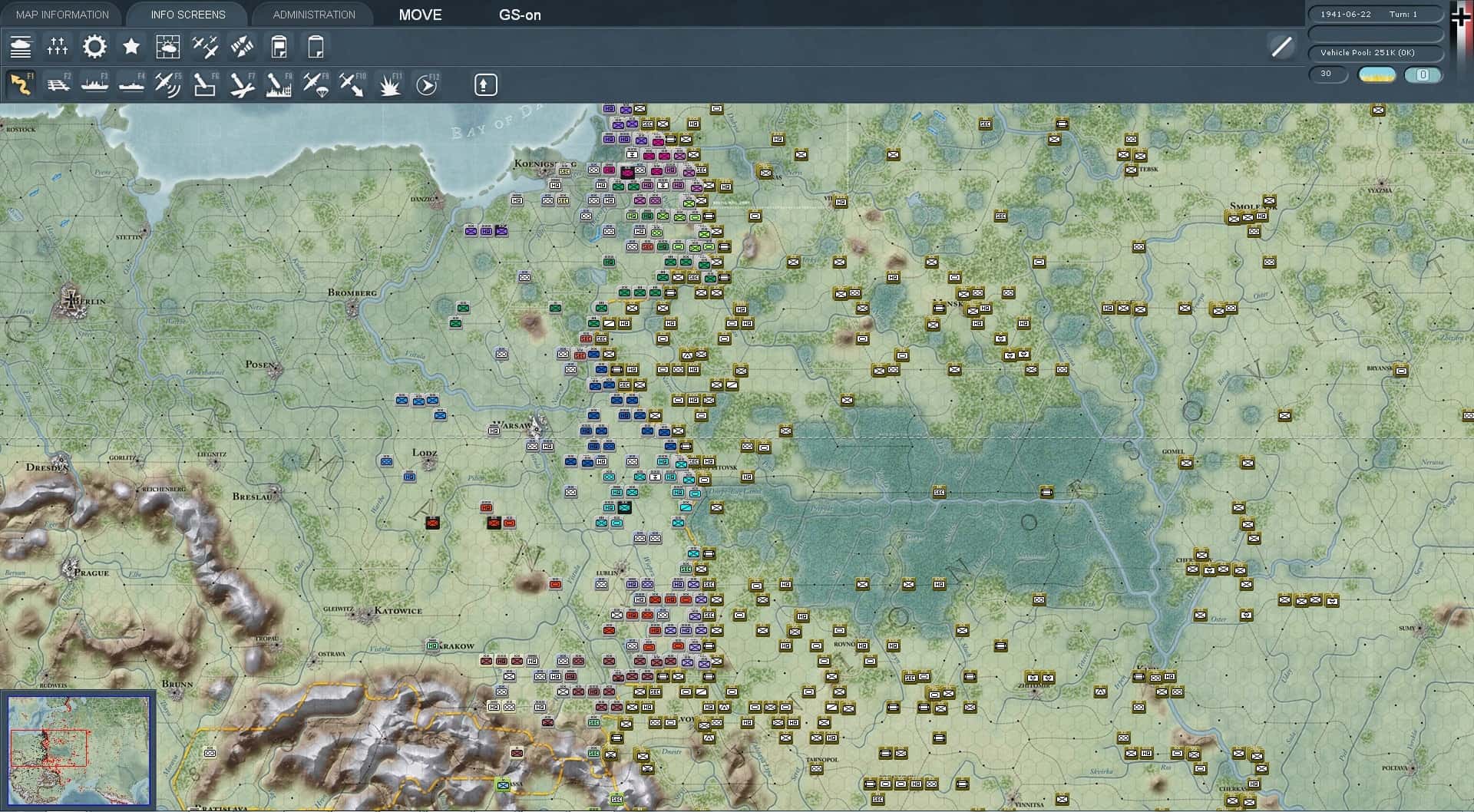
Task: Open the save game clipboard icon
Action: 279,47
